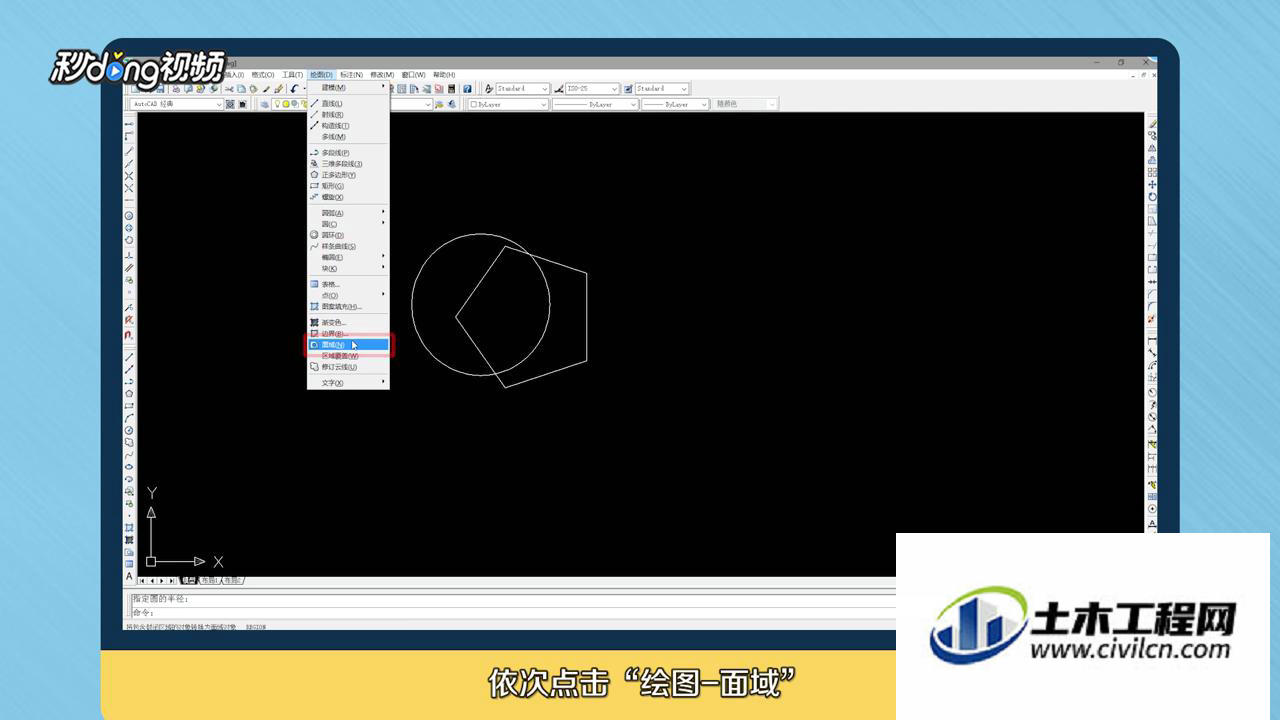The height and width of the screenshot is (720, 1280).
Task: Choose 样条曲线(S) from the Draw menu
Action: [348, 246]
